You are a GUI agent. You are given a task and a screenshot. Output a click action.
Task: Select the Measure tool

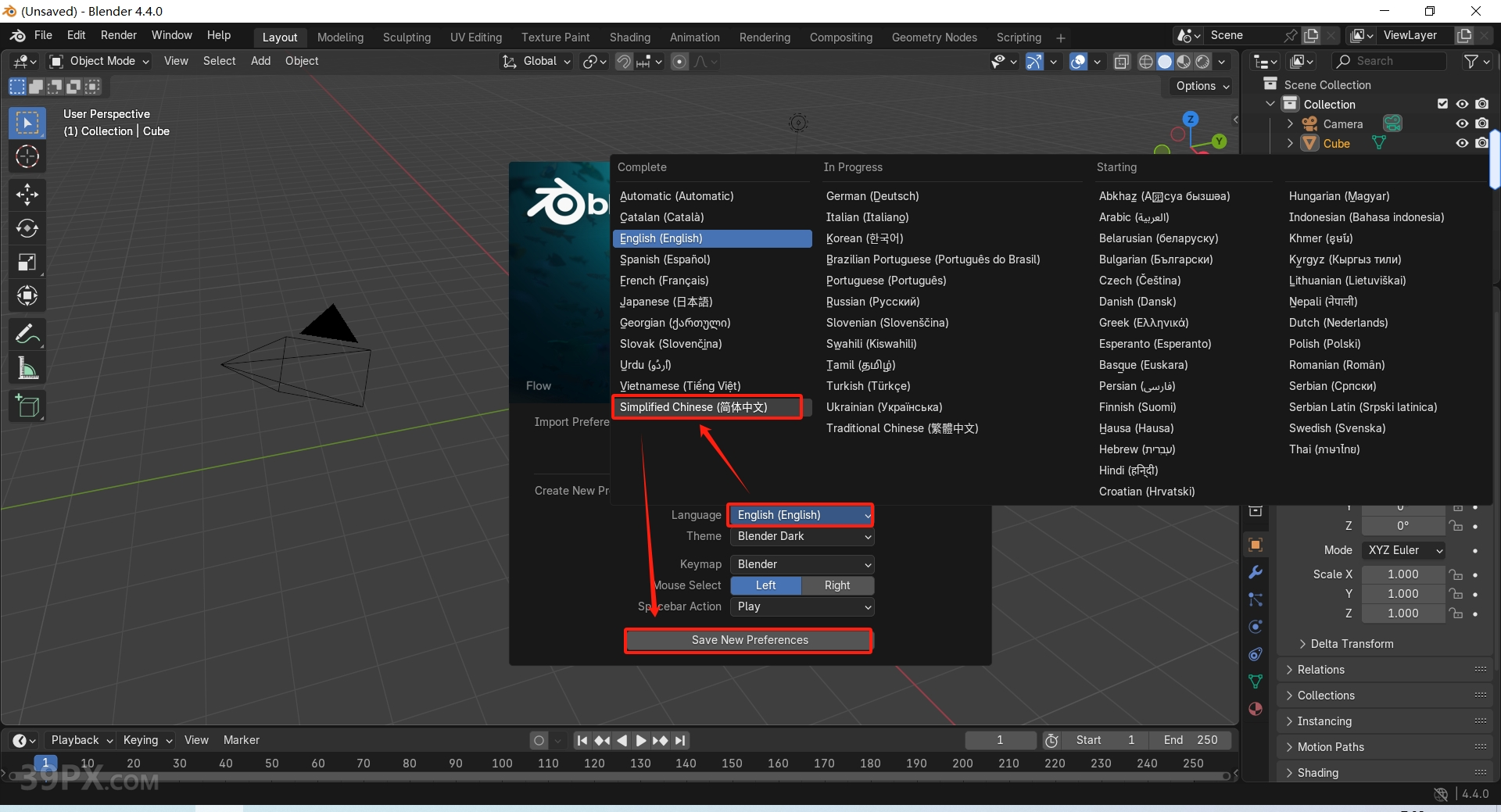(27, 368)
